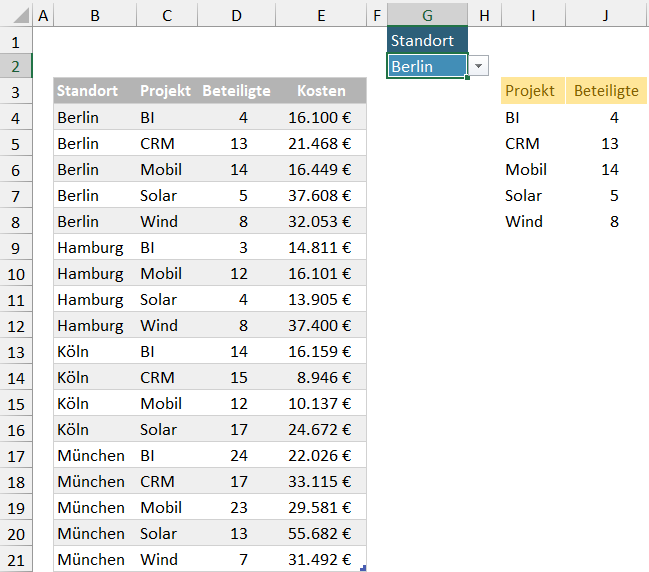Select the cost cell 29.581 €

321,507
